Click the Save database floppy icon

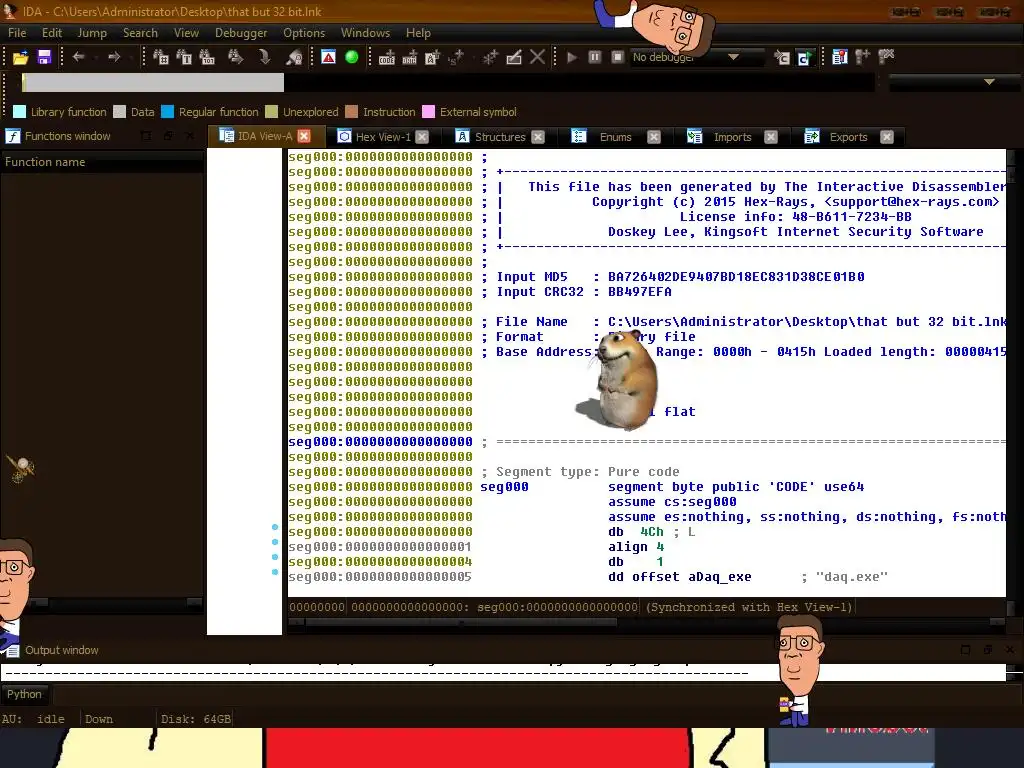(x=44, y=57)
